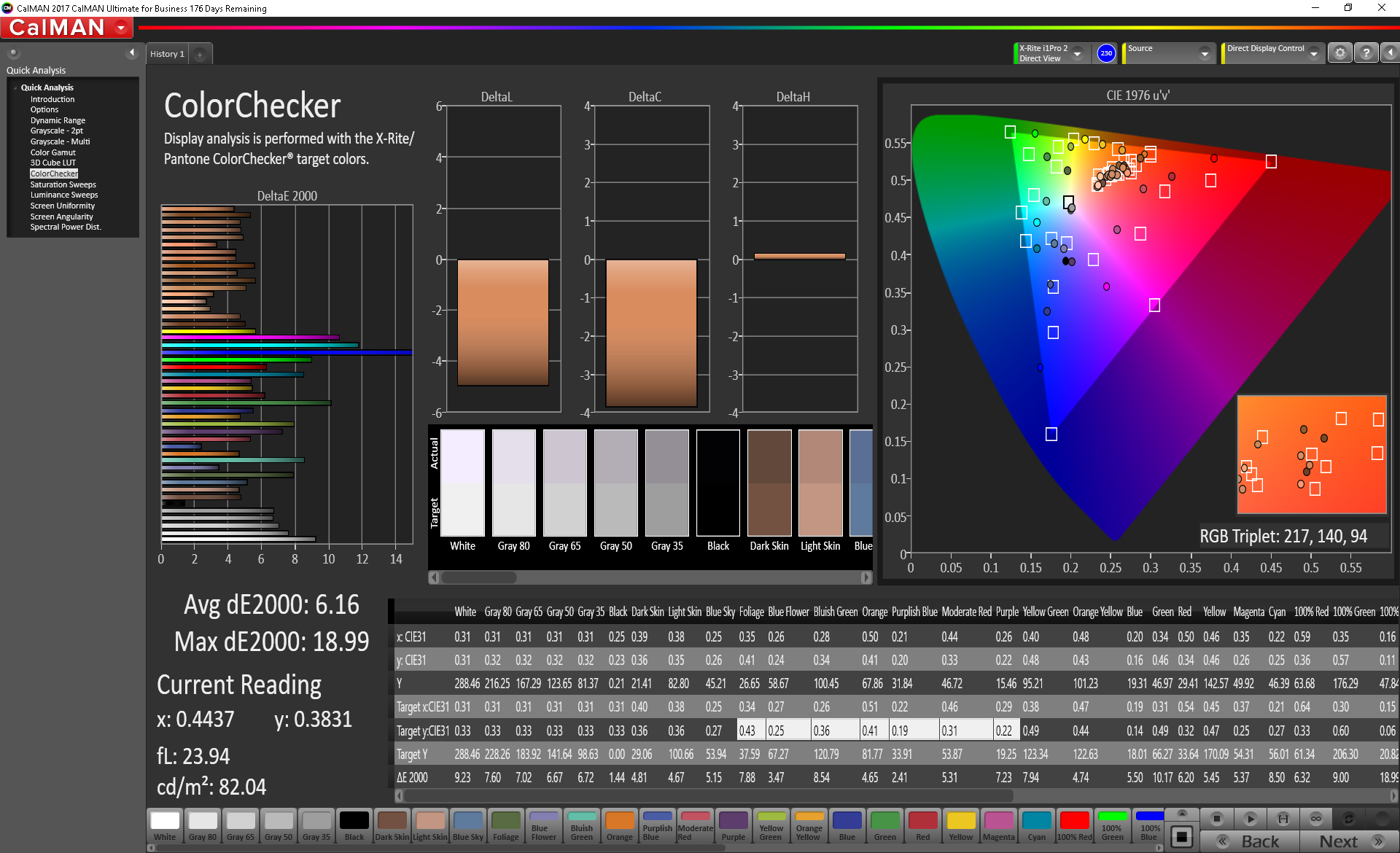Switch to the History 1 tab

coord(167,55)
